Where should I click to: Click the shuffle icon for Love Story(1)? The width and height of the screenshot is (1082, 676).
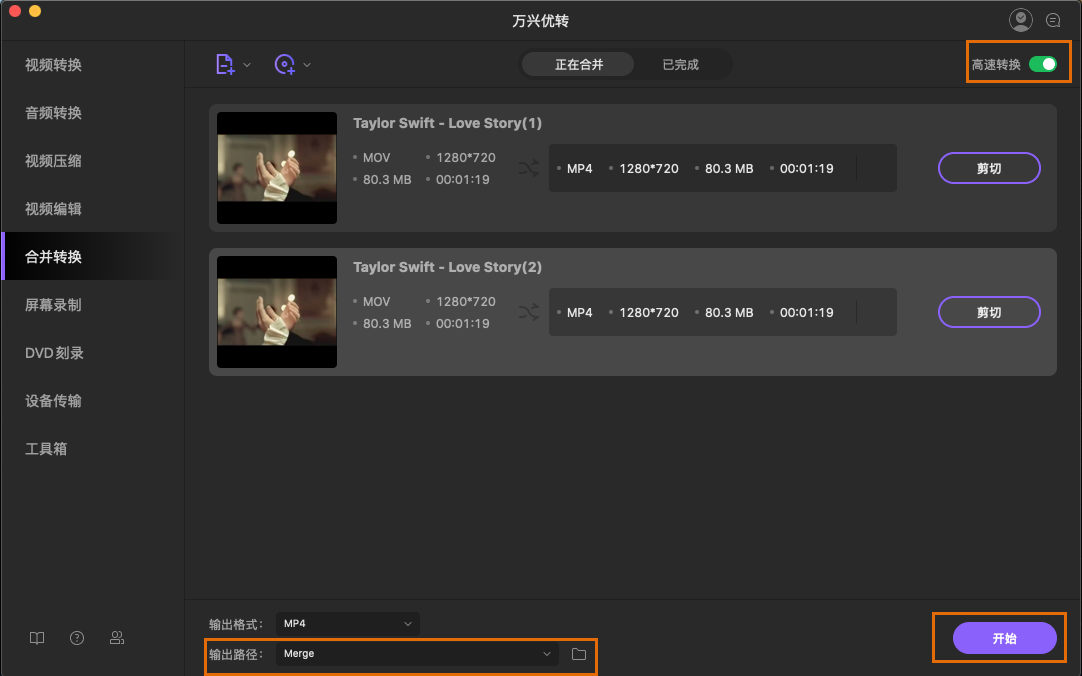click(528, 168)
